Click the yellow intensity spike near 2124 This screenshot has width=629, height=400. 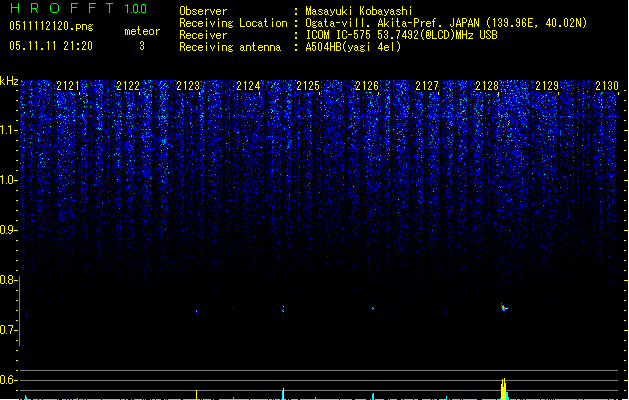click(x=283, y=394)
